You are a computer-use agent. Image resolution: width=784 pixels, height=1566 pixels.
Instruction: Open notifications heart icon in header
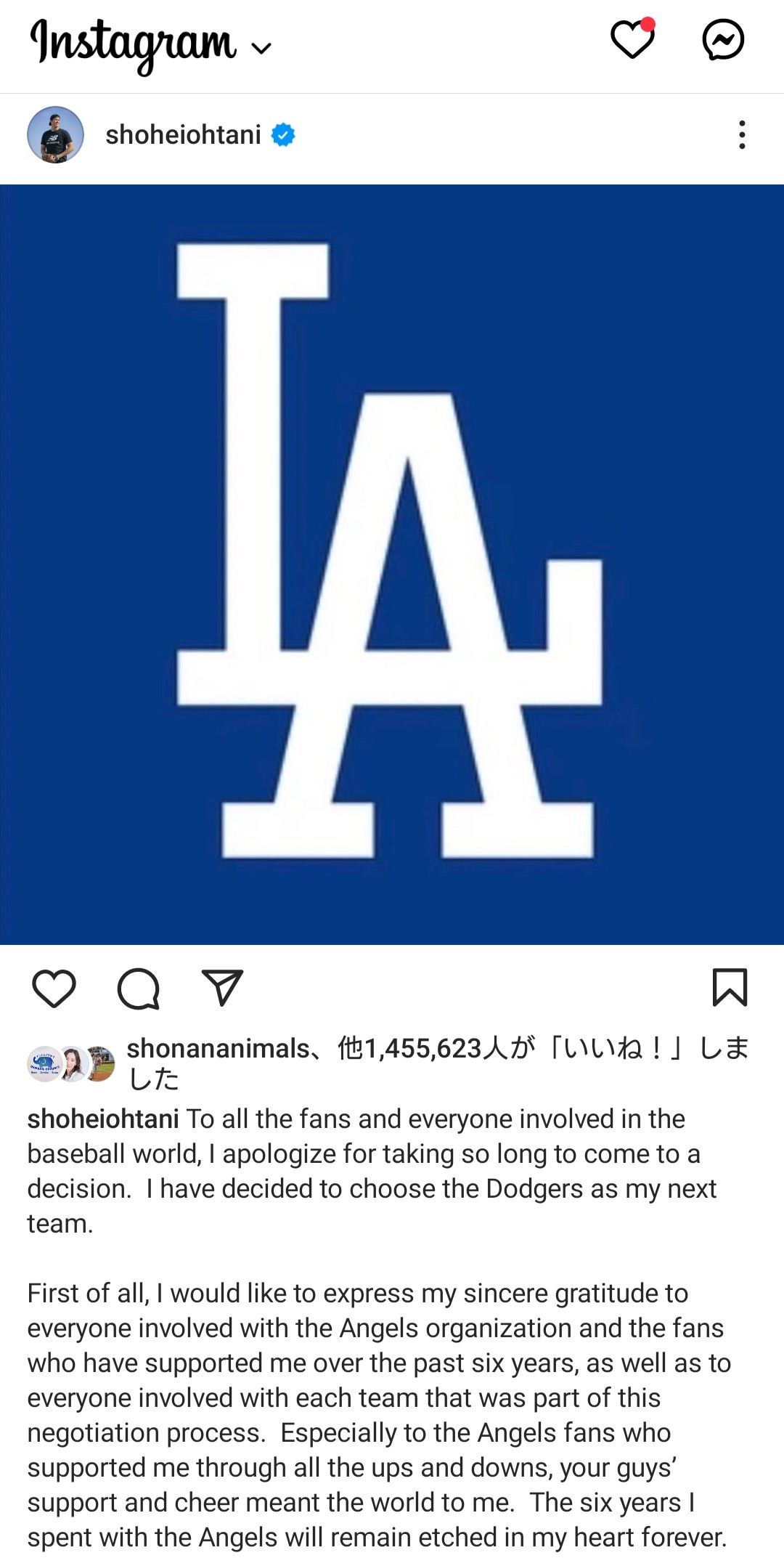(x=632, y=40)
